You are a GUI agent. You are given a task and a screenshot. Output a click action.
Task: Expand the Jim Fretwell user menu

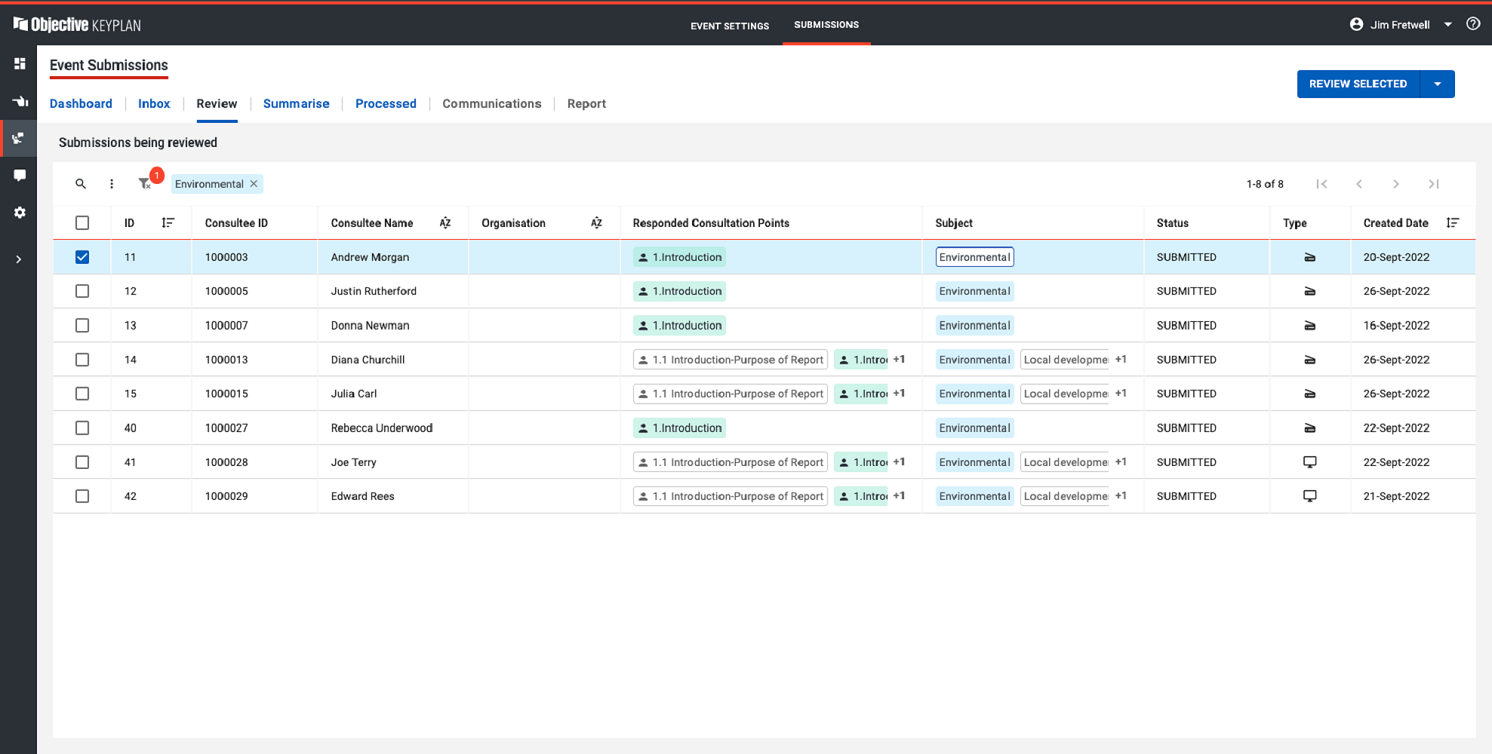1447,25
